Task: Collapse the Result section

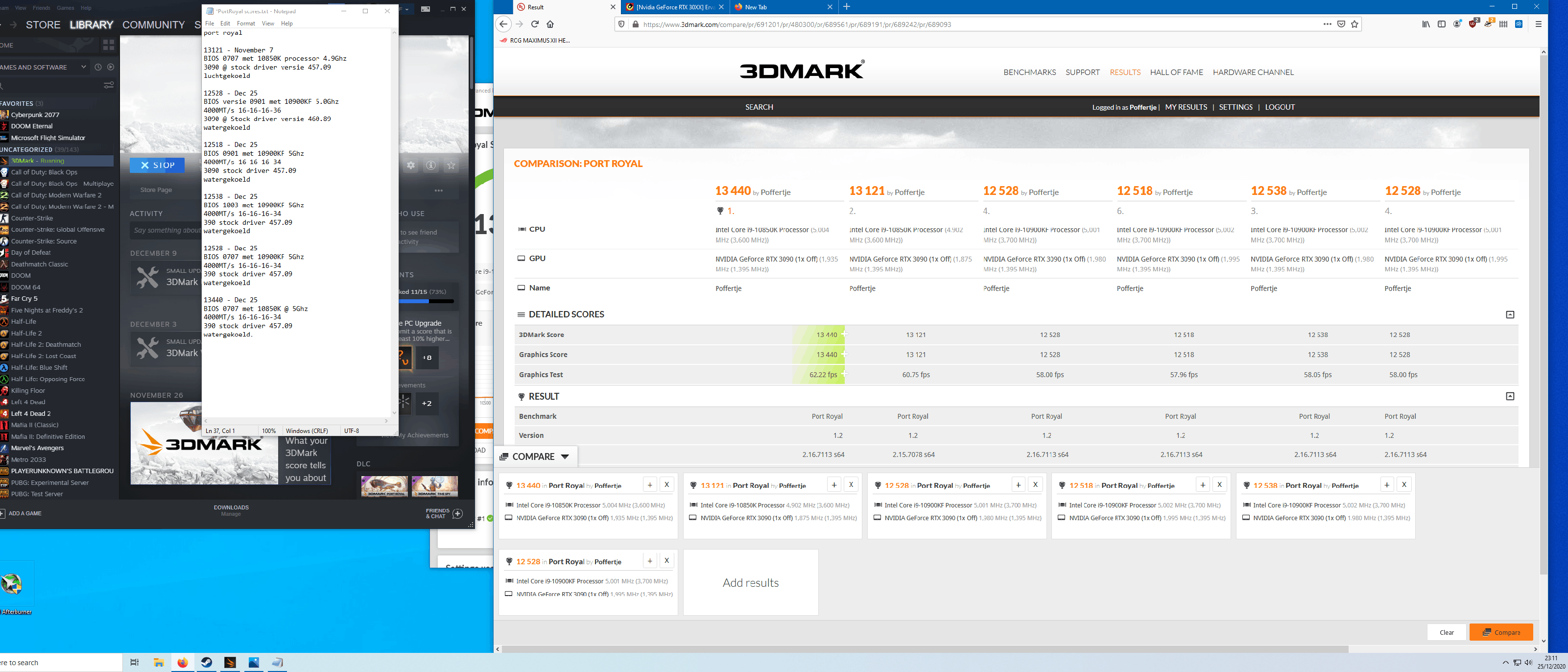Action: [x=1510, y=396]
